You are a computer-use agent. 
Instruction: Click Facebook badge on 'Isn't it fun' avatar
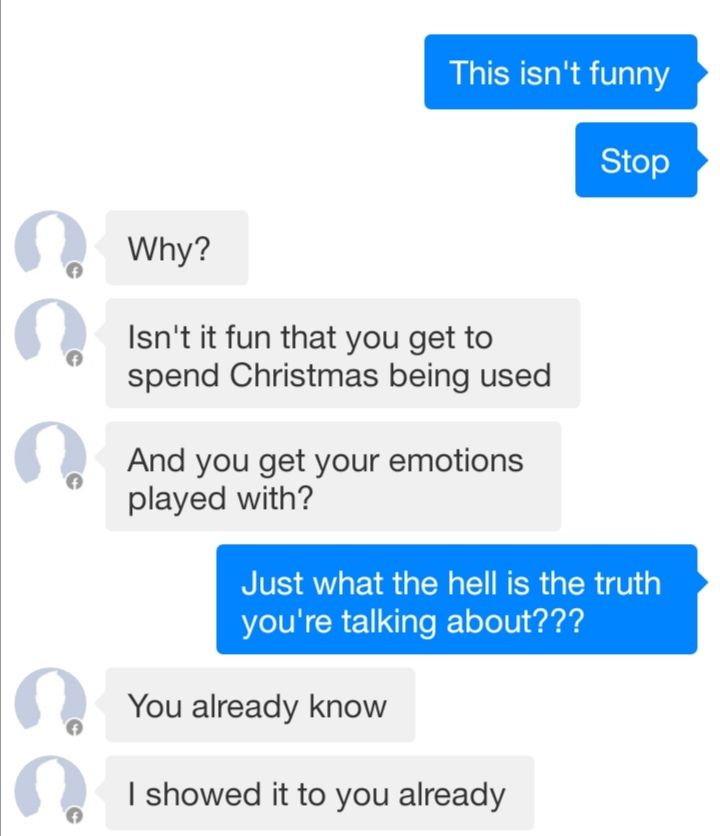[x=75, y=359]
